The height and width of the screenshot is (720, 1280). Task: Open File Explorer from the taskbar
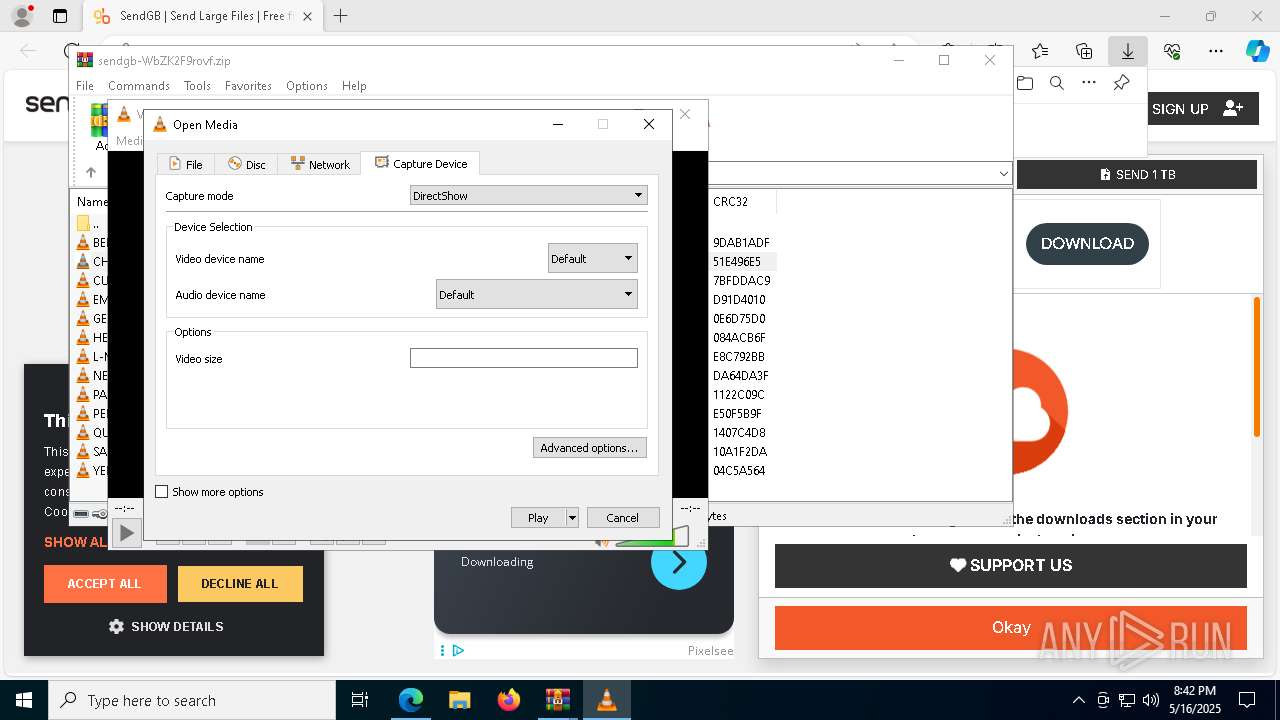click(459, 700)
